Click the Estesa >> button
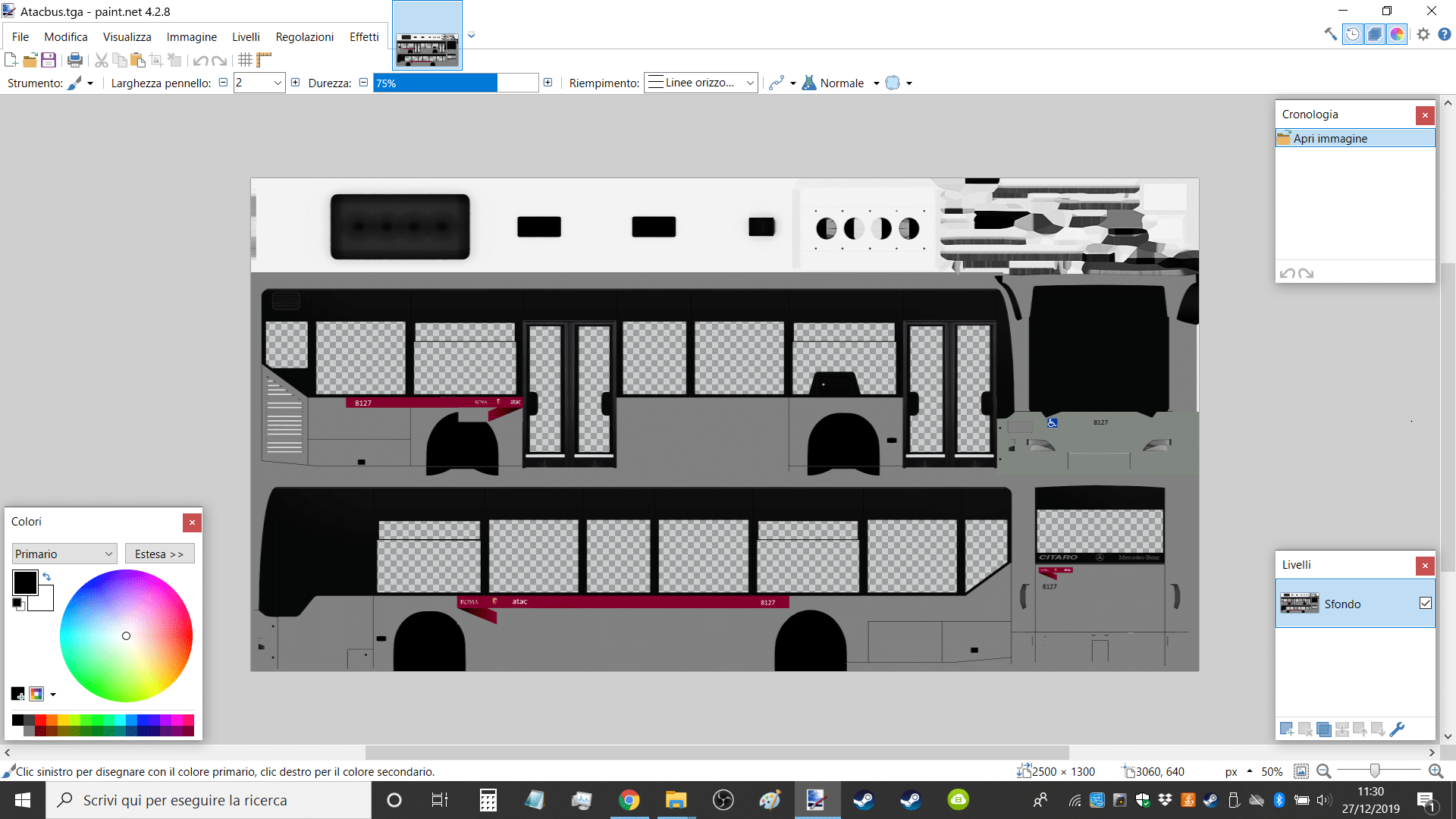Image resolution: width=1456 pixels, height=819 pixels. (159, 554)
